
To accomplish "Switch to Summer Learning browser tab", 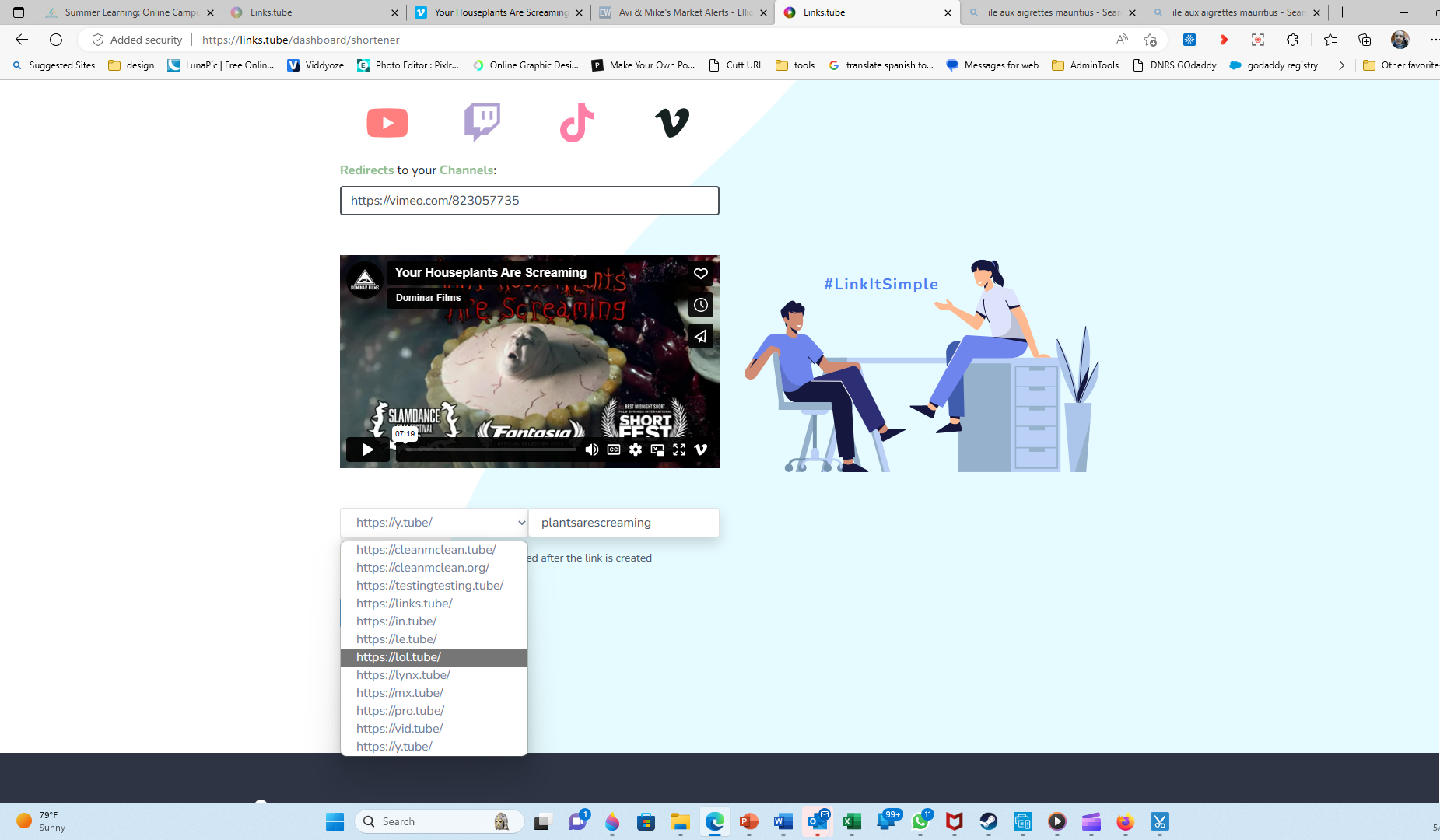I will (128, 12).
